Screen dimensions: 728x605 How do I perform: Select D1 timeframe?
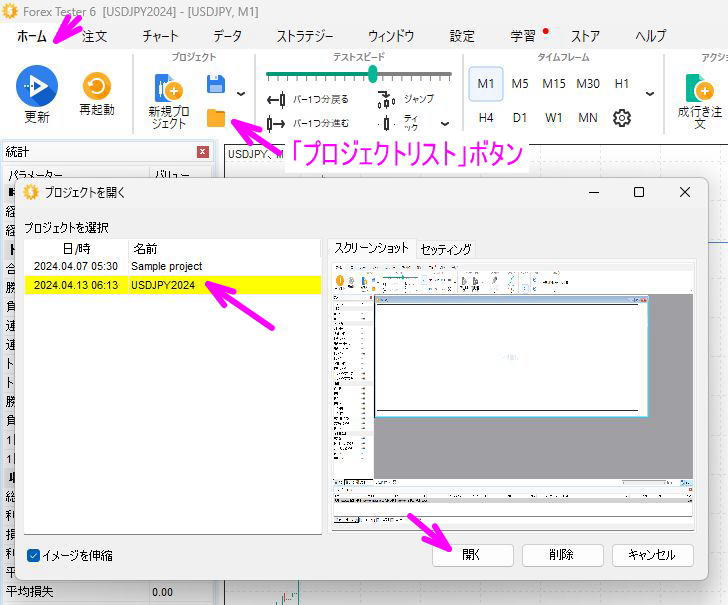(520, 118)
